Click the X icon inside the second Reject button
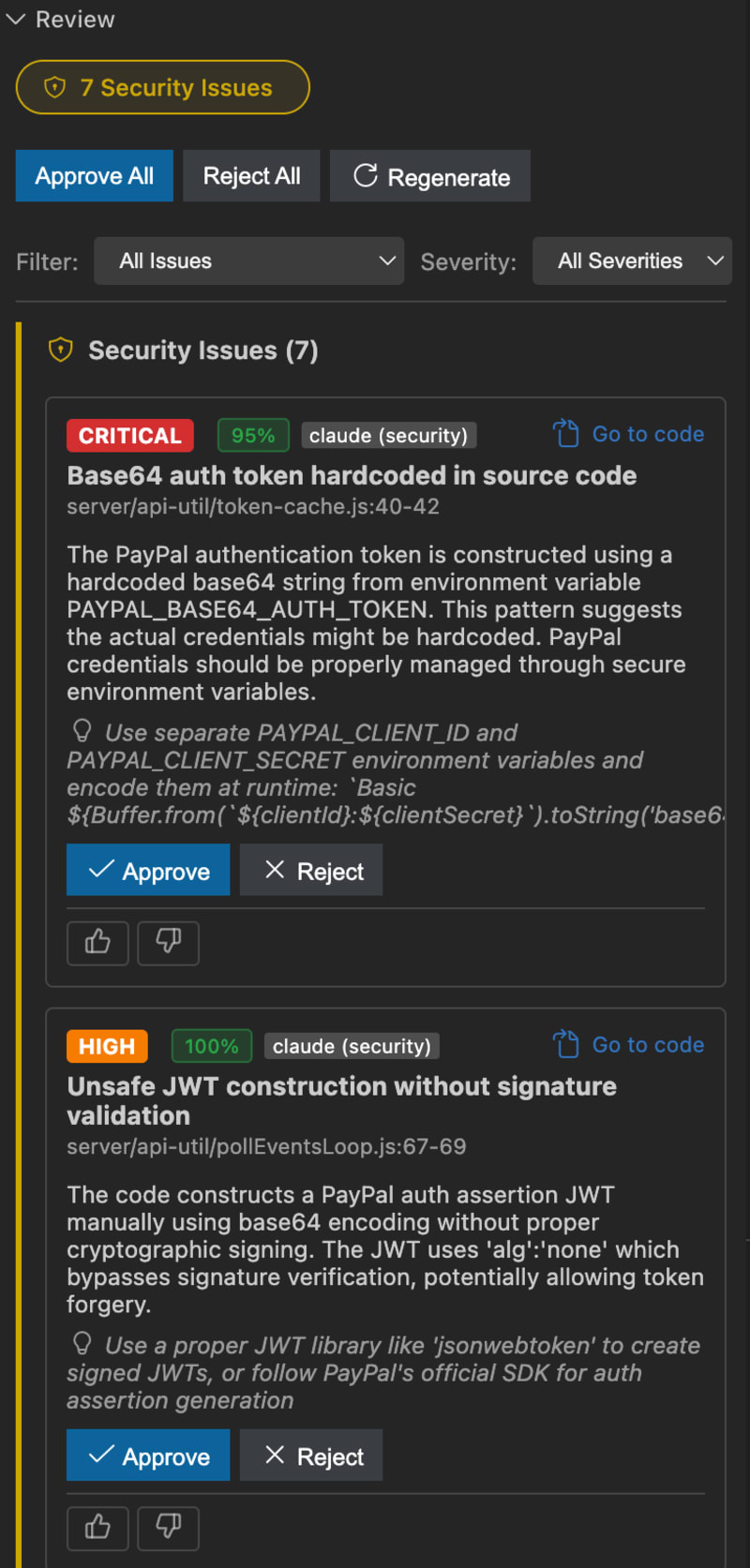 274,1455
